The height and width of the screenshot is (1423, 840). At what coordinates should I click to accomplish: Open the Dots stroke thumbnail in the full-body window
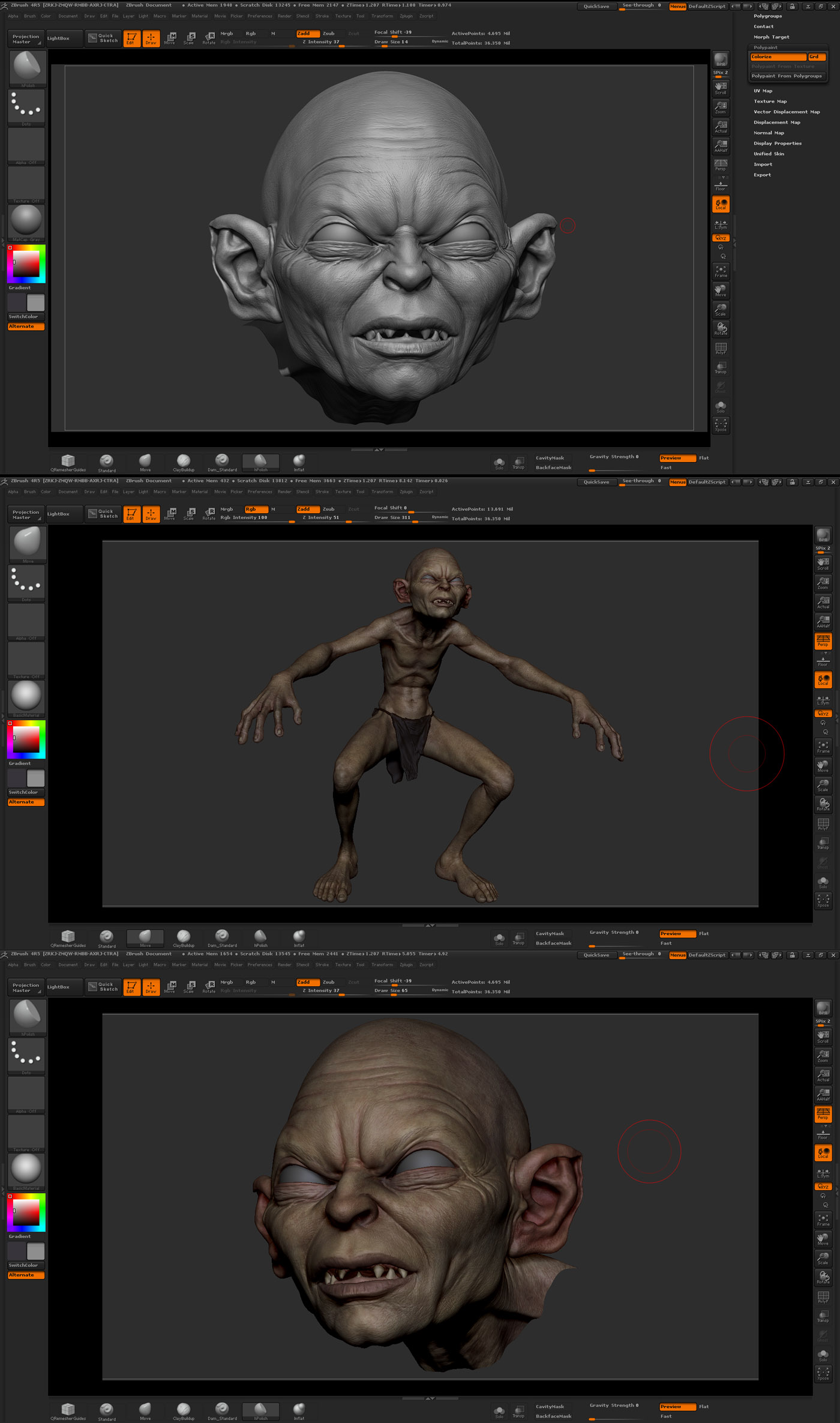coord(26,583)
